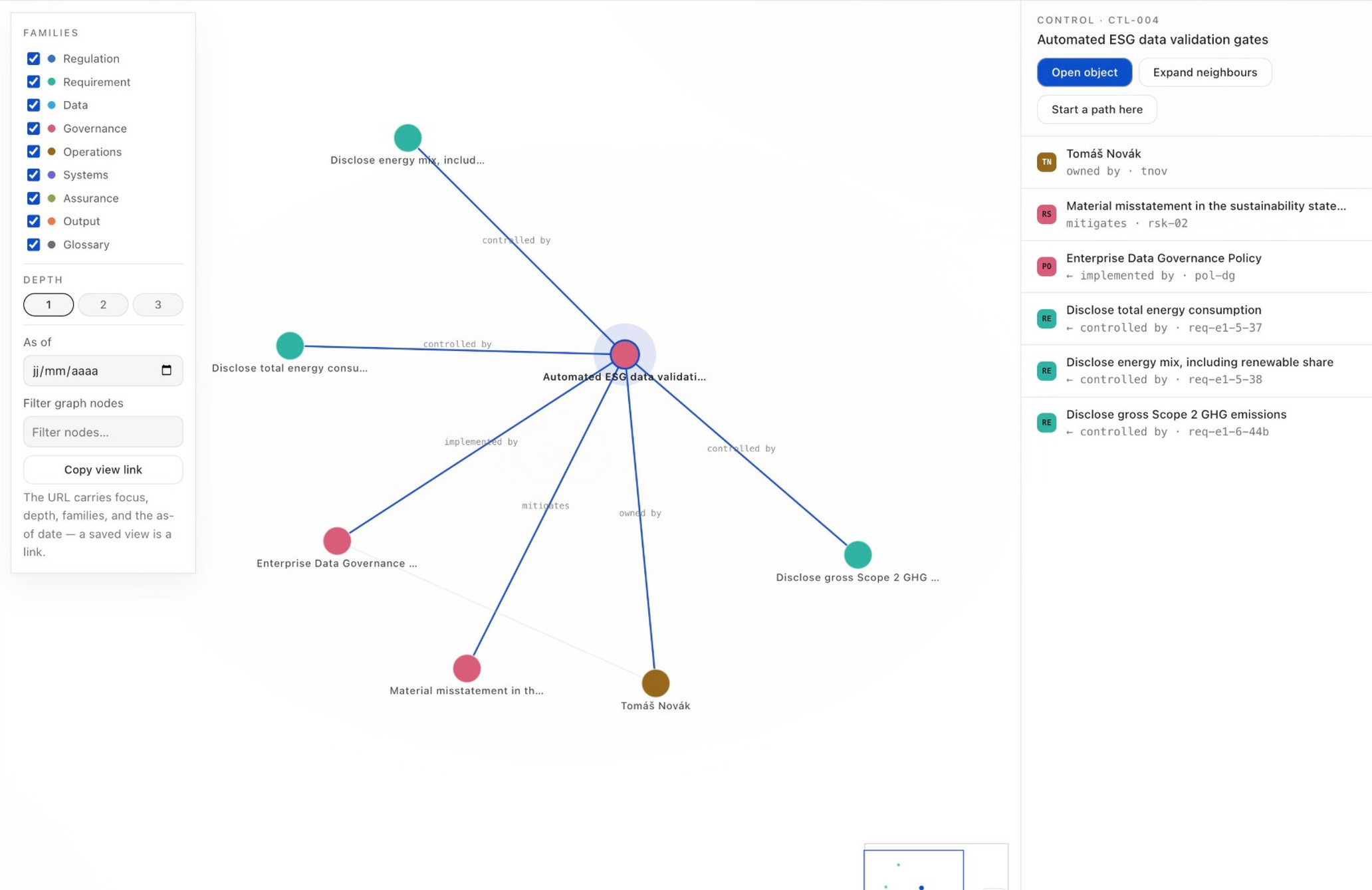Uncheck the Glossary family checkbox
Image resolution: width=1372 pixels, height=890 pixels.
click(33, 245)
